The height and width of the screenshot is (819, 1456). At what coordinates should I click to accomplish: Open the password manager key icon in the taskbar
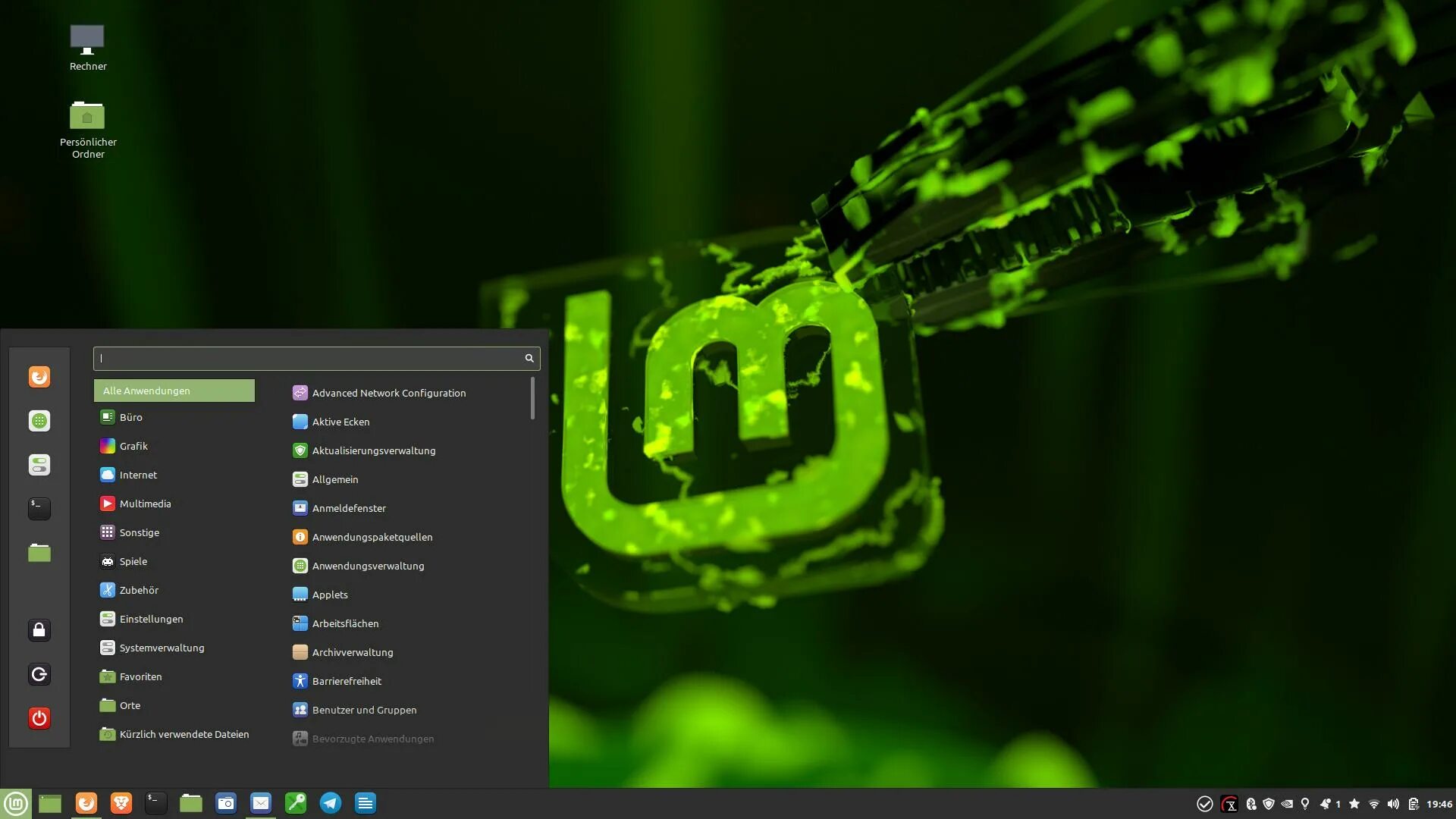click(x=296, y=803)
